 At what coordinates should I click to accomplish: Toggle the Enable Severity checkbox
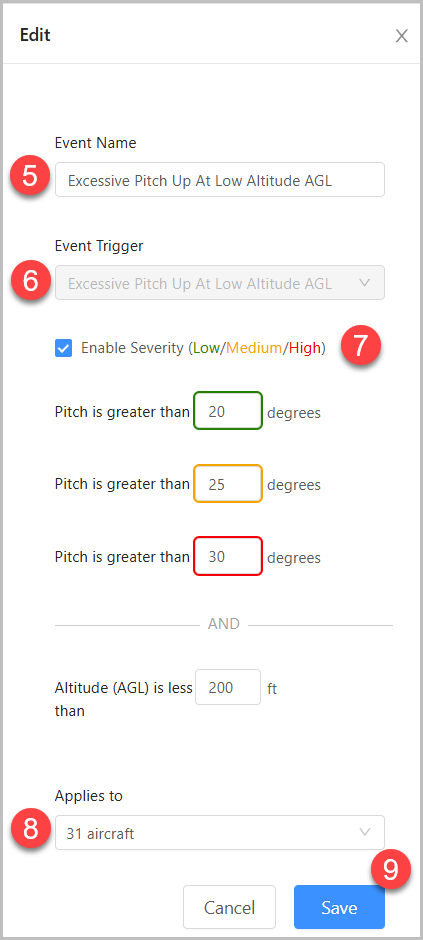pos(64,348)
